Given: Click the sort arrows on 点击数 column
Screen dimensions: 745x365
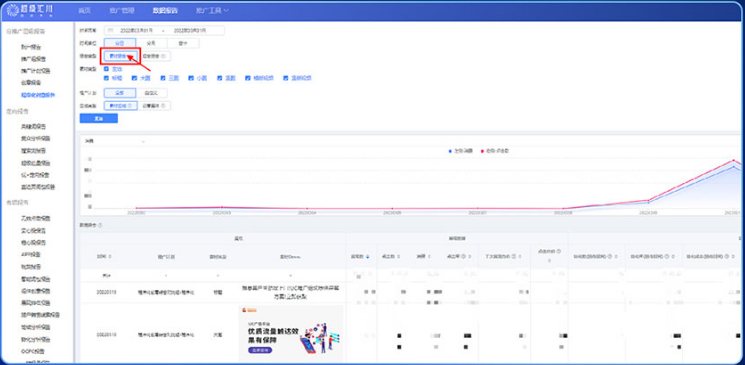Looking at the screenshot, I should (398, 257).
